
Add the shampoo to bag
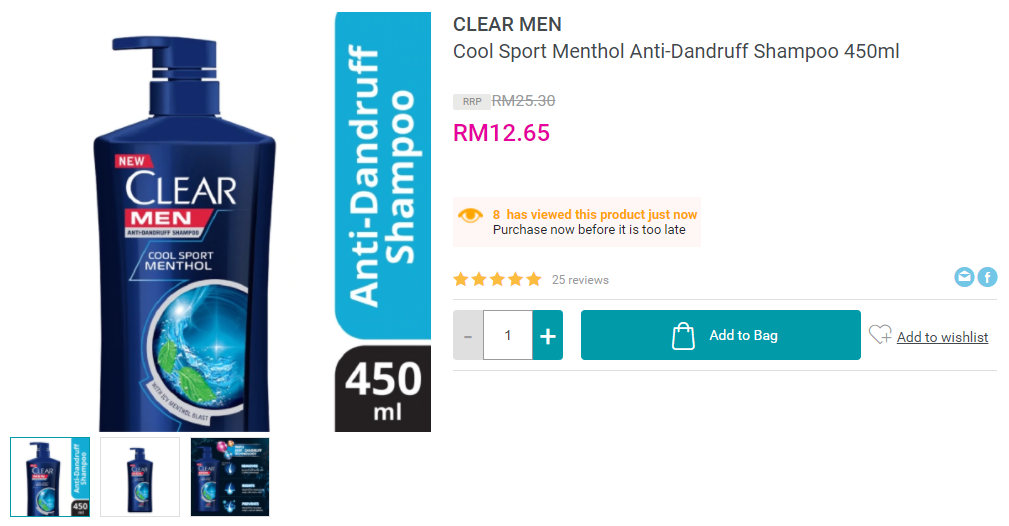pos(721,335)
